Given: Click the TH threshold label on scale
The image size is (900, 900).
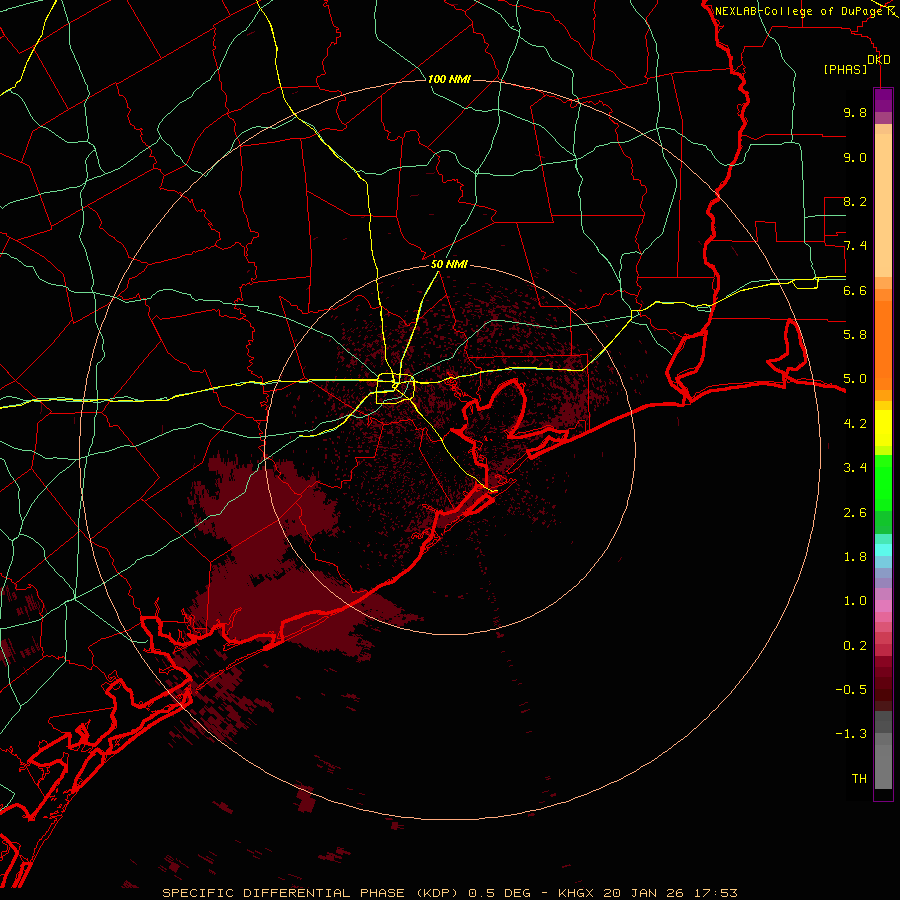Looking at the screenshot, I should pos(859,778).
